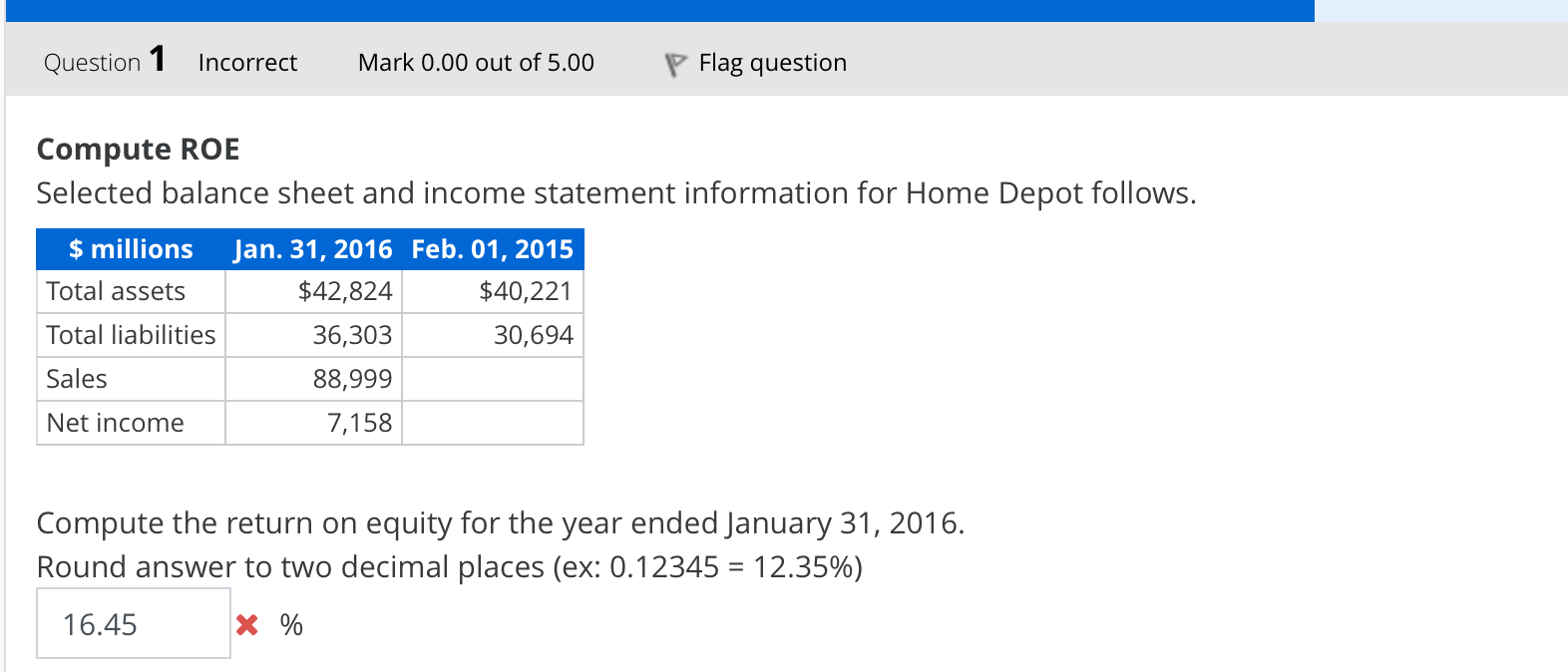The width and height of the screenshot is (1568, 672).
Task: Click the red X incorrect indicator
Action: [245, 624]
